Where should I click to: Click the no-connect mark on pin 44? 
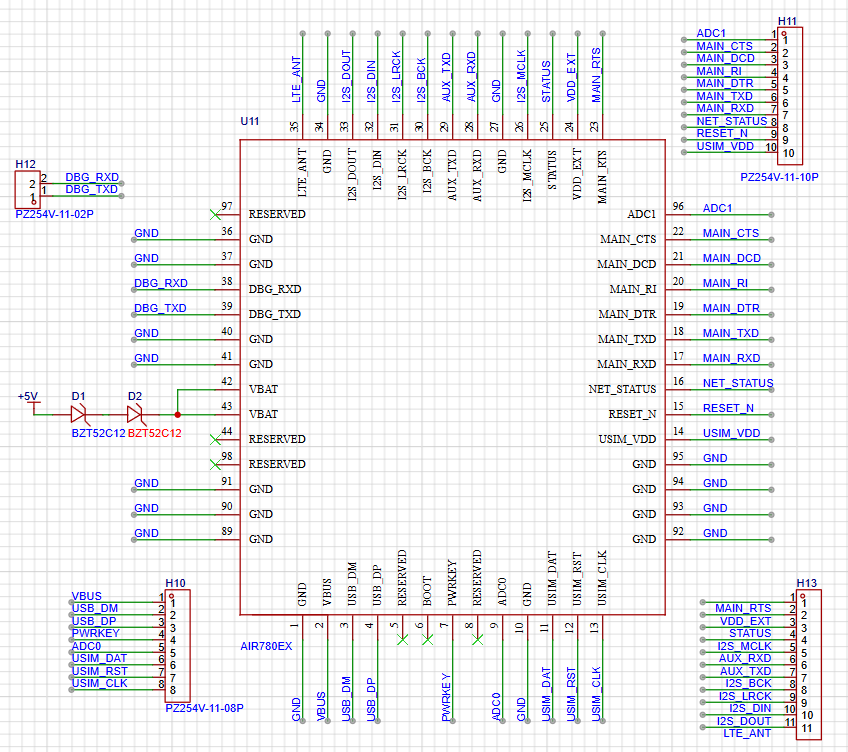point(215,440)
